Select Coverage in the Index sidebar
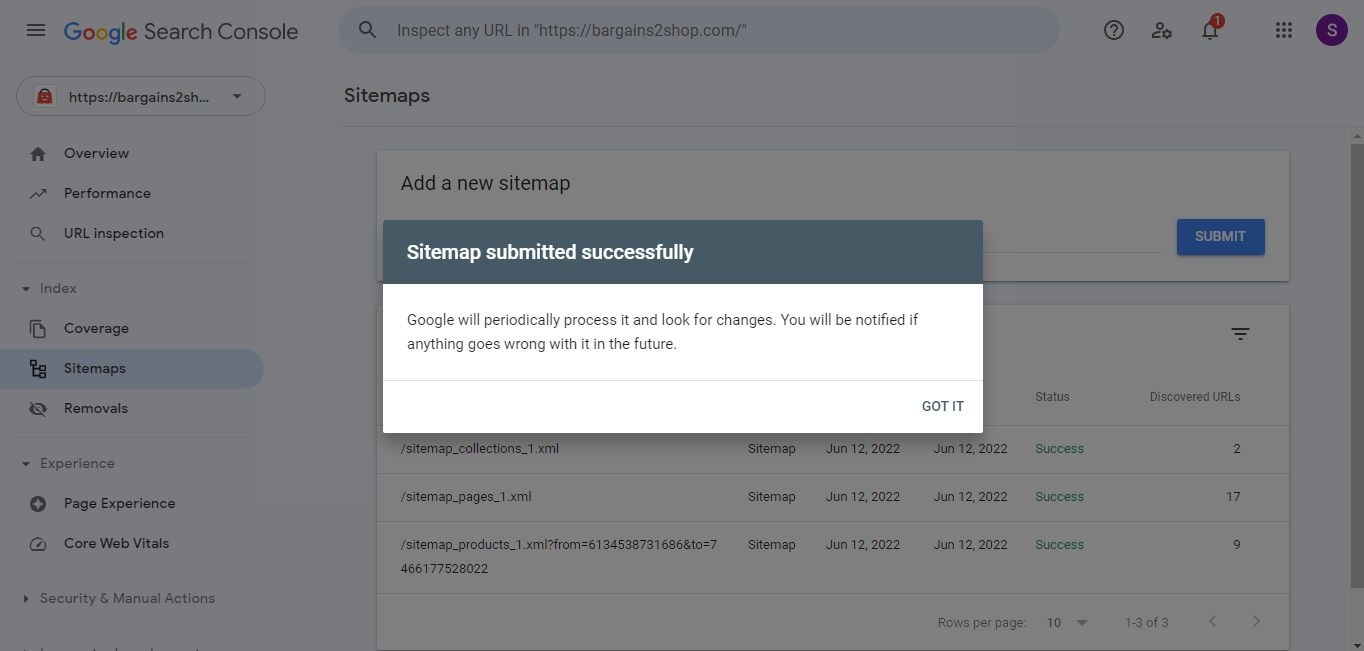1364x651 pixels. (95, 328)
